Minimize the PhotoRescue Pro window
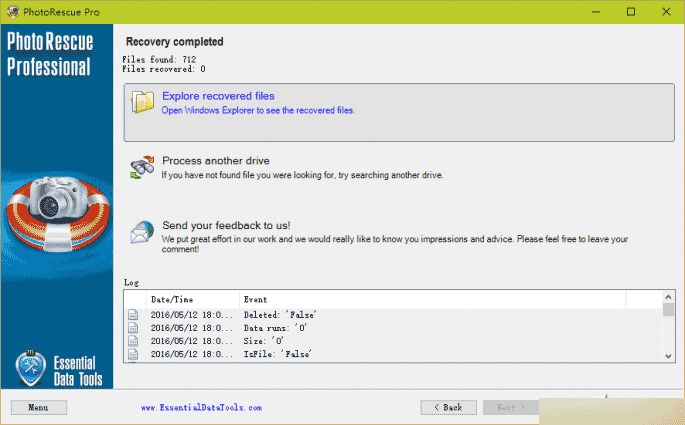Screen dimensions: 685x425 click(x=596, y=12)
